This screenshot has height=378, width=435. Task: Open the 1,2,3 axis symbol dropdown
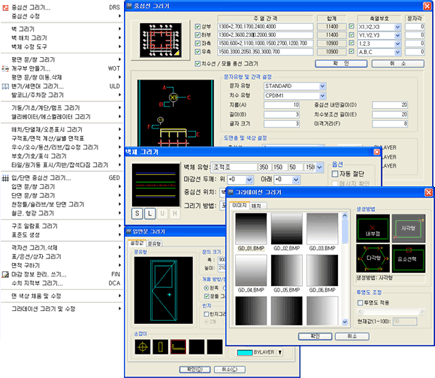(397, 44)
